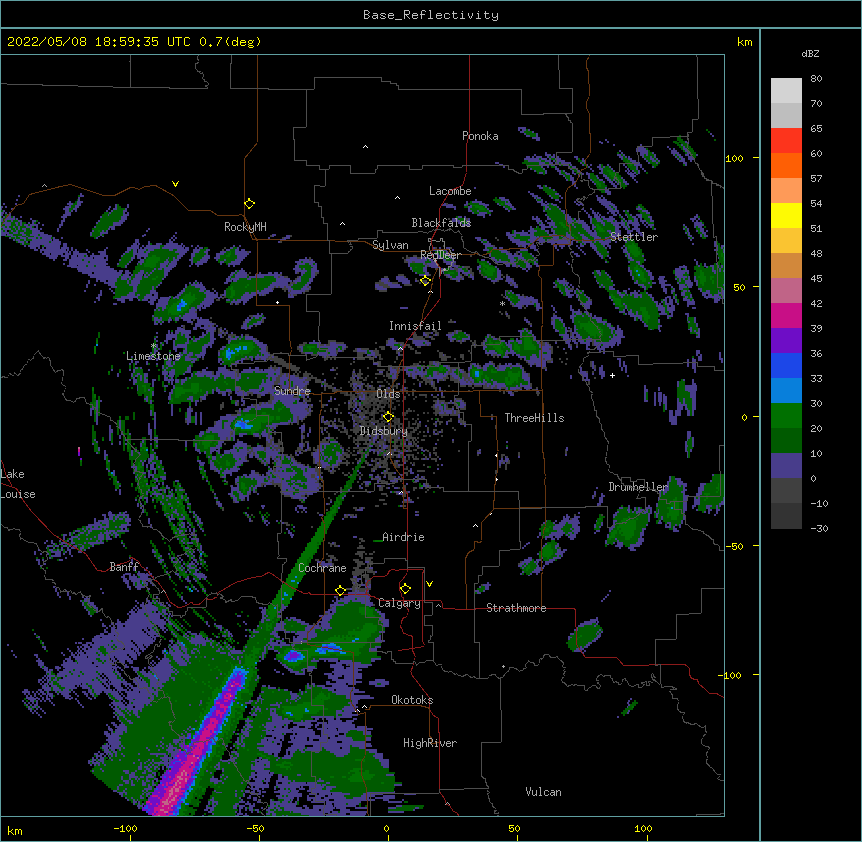Click the Vulcan city label
This screenshot has width=862, height=842.
point(543,792)
